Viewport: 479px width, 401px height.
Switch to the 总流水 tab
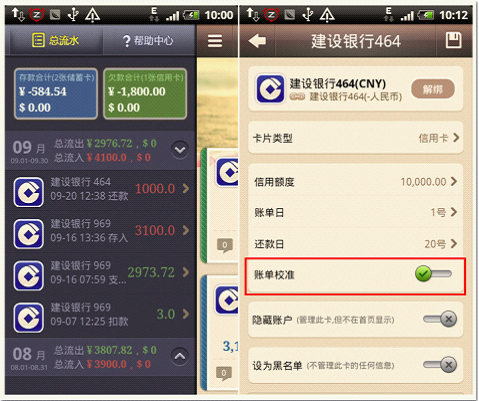[x=56, y=41]
